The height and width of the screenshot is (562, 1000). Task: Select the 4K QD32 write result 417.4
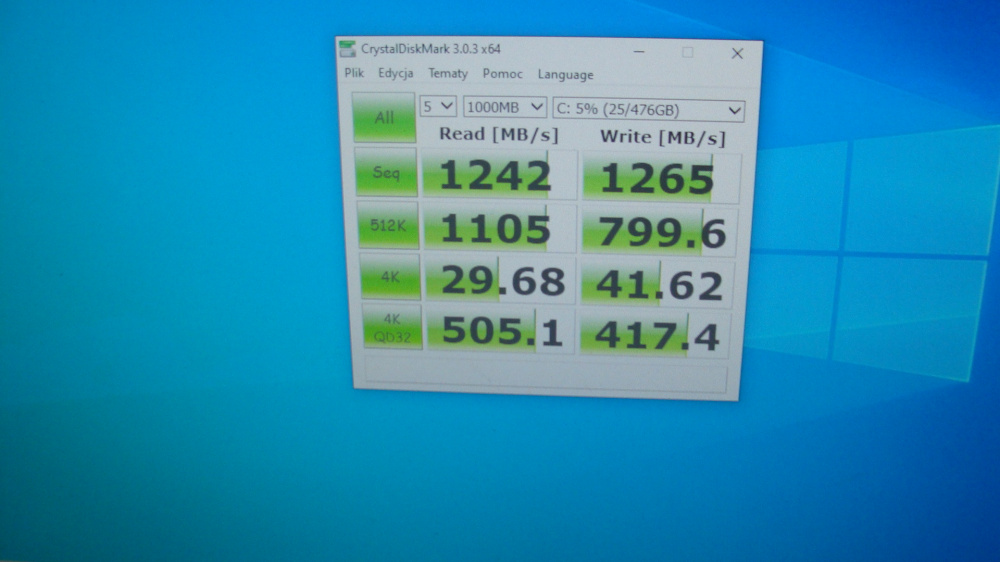(655, 334)
